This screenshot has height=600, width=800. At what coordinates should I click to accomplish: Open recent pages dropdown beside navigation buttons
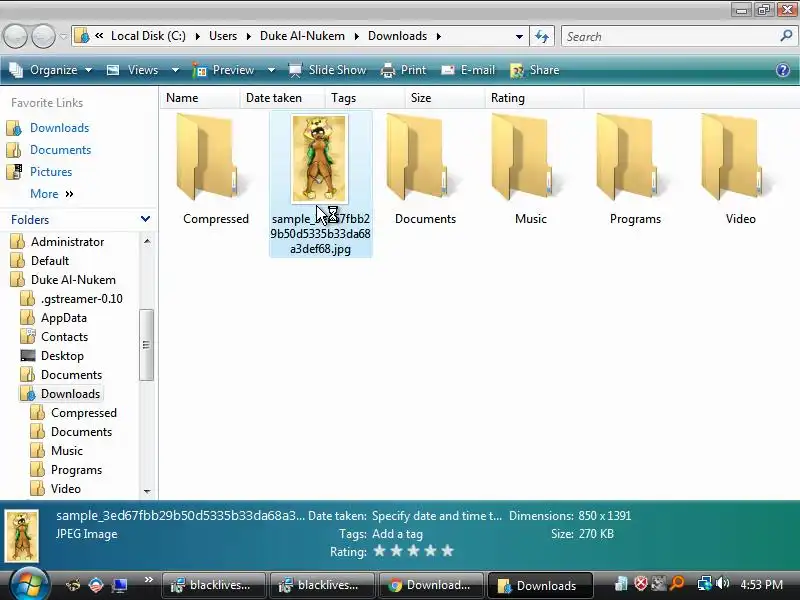(63, 36)
